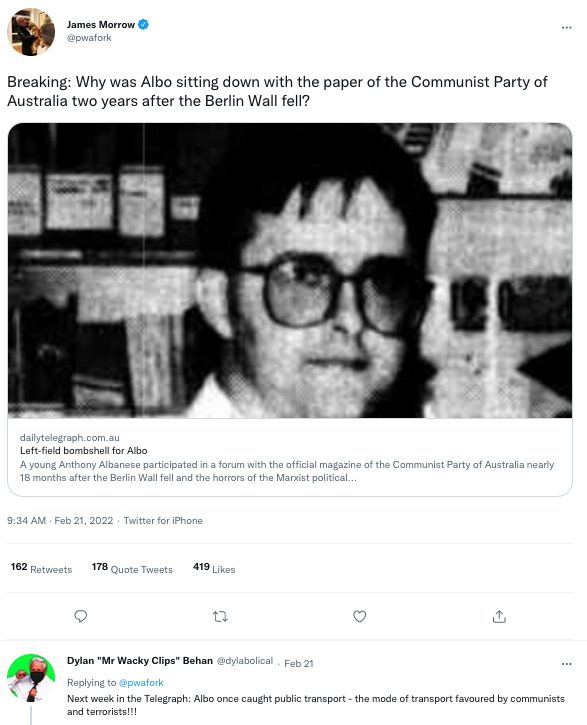587x725 pixels.
Task: Like the tweet with heart icon
Action: pyautogui.click(x=360, y=616)
